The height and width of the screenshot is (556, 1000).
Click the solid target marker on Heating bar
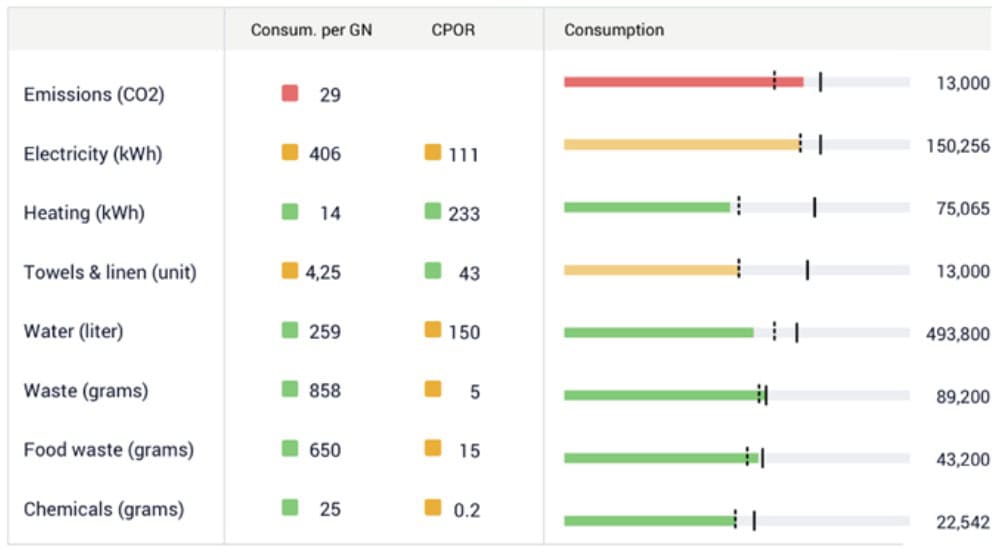tap(815, 207)
